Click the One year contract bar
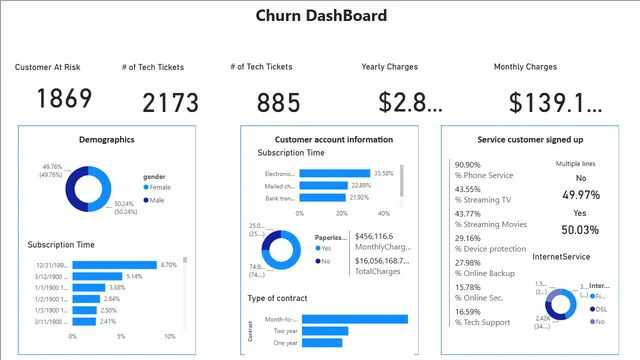 click(x=322, y=342)
